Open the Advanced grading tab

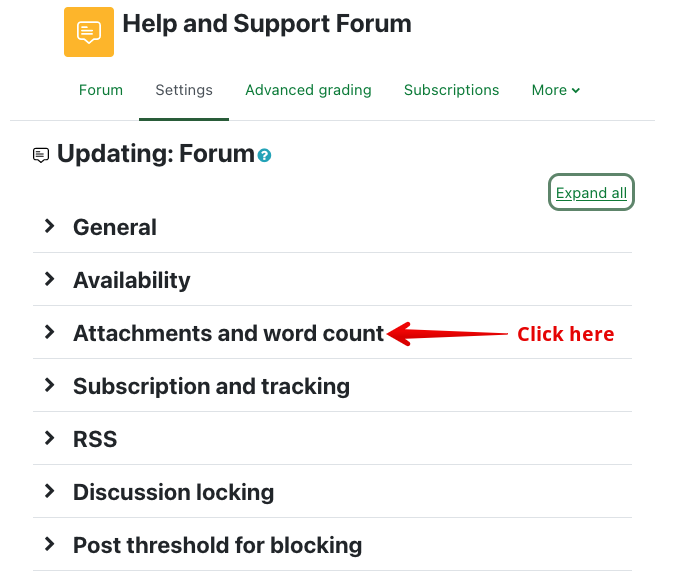click(308, 90)
